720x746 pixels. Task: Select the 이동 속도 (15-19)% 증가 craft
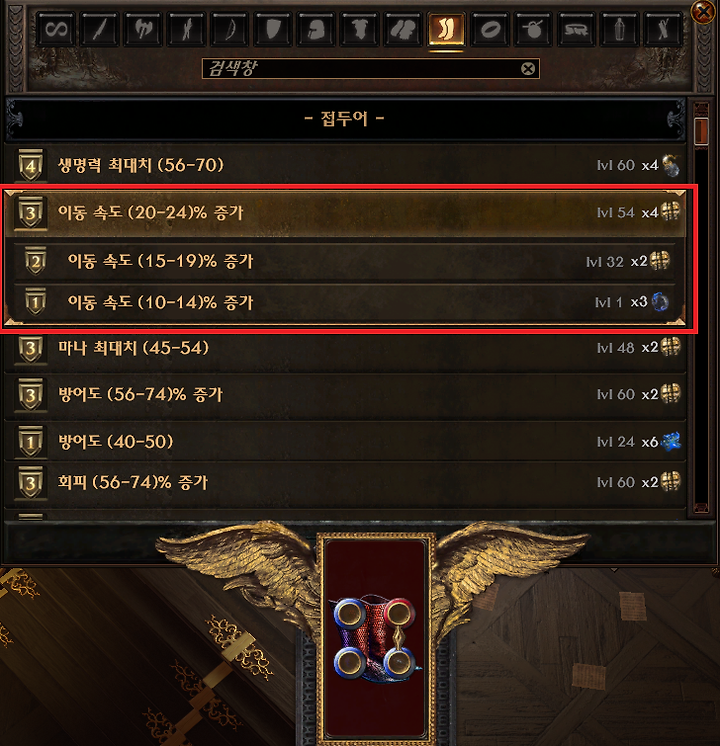coord(345,261)
